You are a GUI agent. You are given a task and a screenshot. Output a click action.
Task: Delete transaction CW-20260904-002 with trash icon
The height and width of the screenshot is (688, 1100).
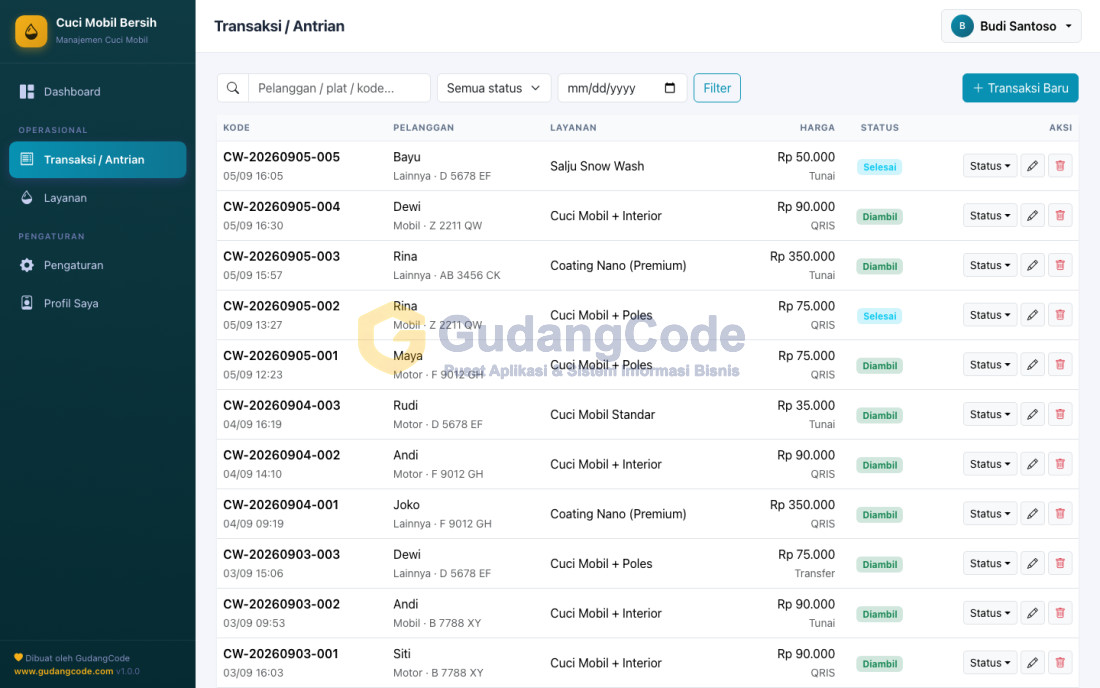point(1060,464)
